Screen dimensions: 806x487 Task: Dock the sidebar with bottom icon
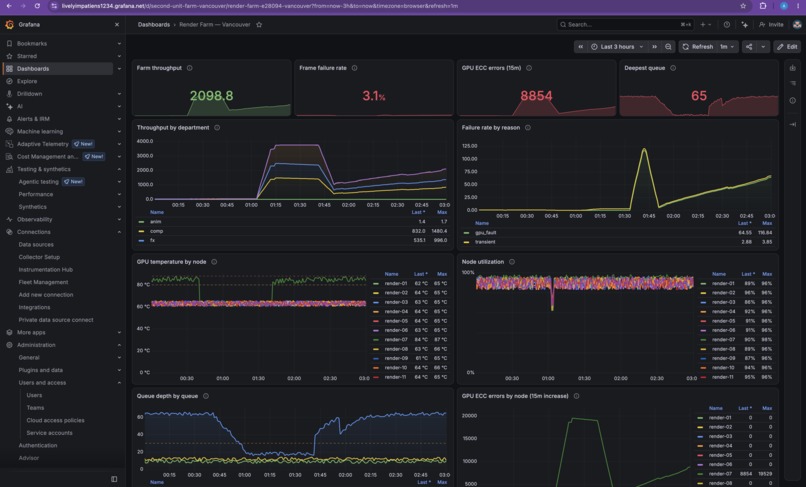114,479
